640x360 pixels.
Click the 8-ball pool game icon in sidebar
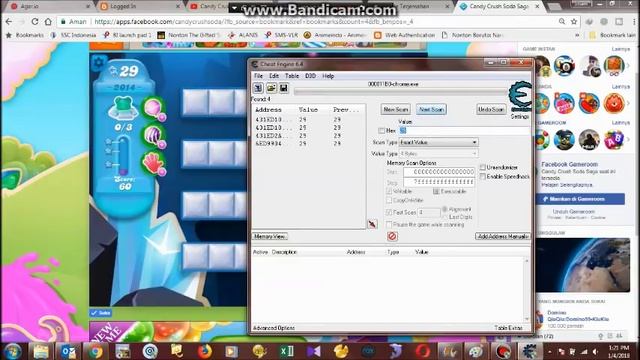click(564, 65)
